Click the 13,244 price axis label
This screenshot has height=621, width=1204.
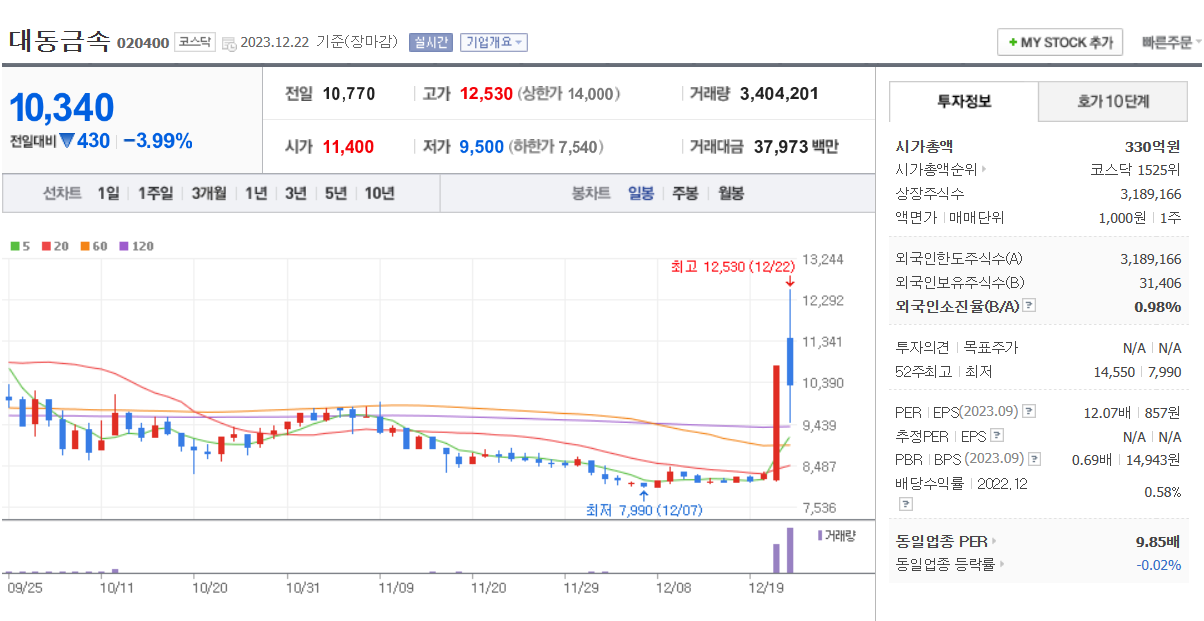pos(823,259)
